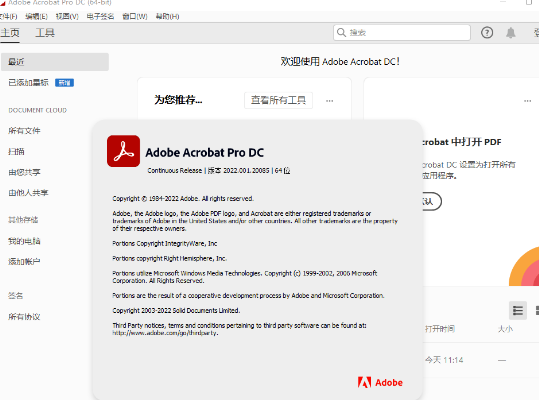
Task: Switch to the 主页 tab
Action: 10,33
